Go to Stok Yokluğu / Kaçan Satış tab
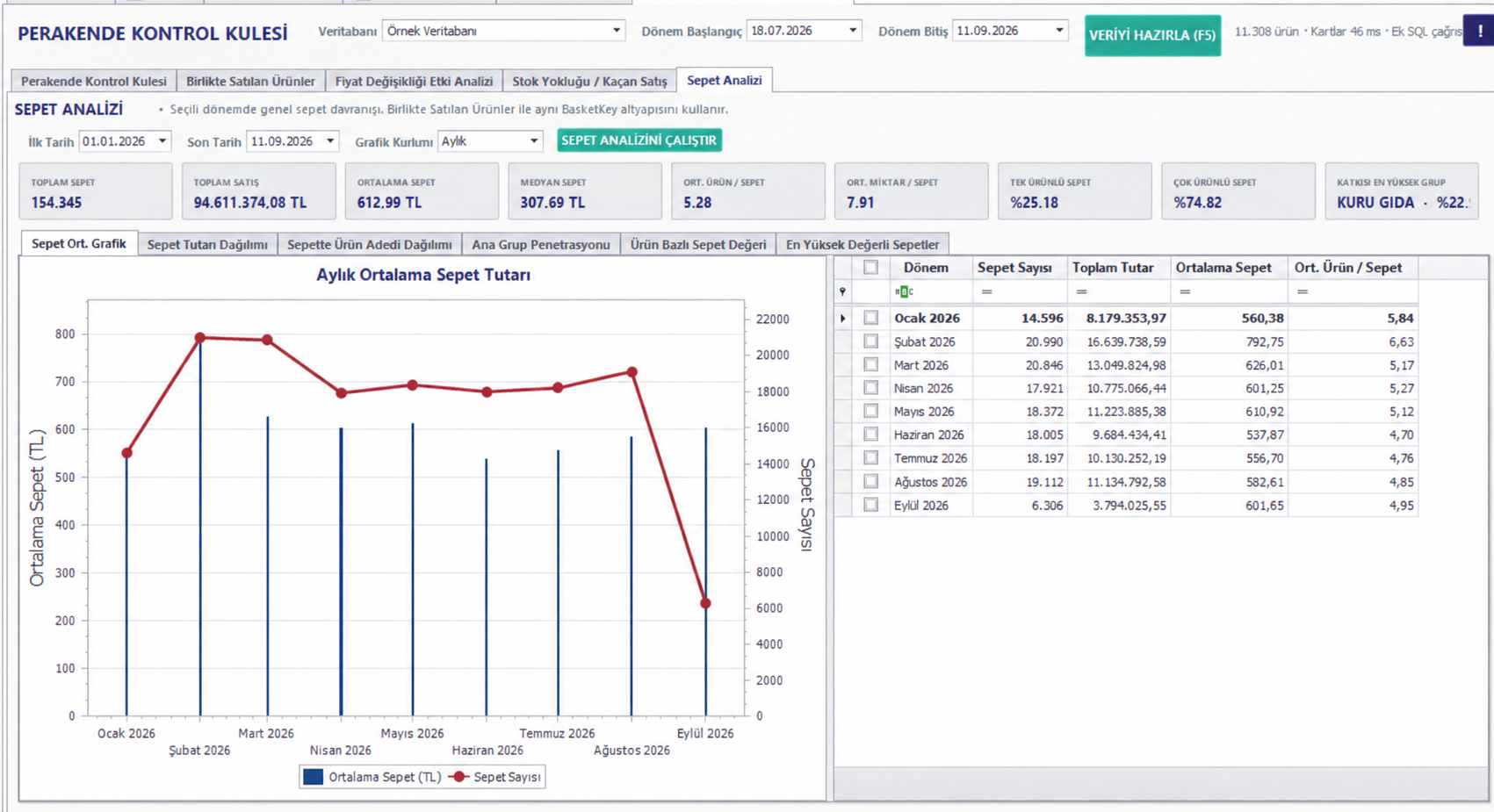The width and height of the screenshot is (1494, 812). pyautogui.click(x=589, y=81)
